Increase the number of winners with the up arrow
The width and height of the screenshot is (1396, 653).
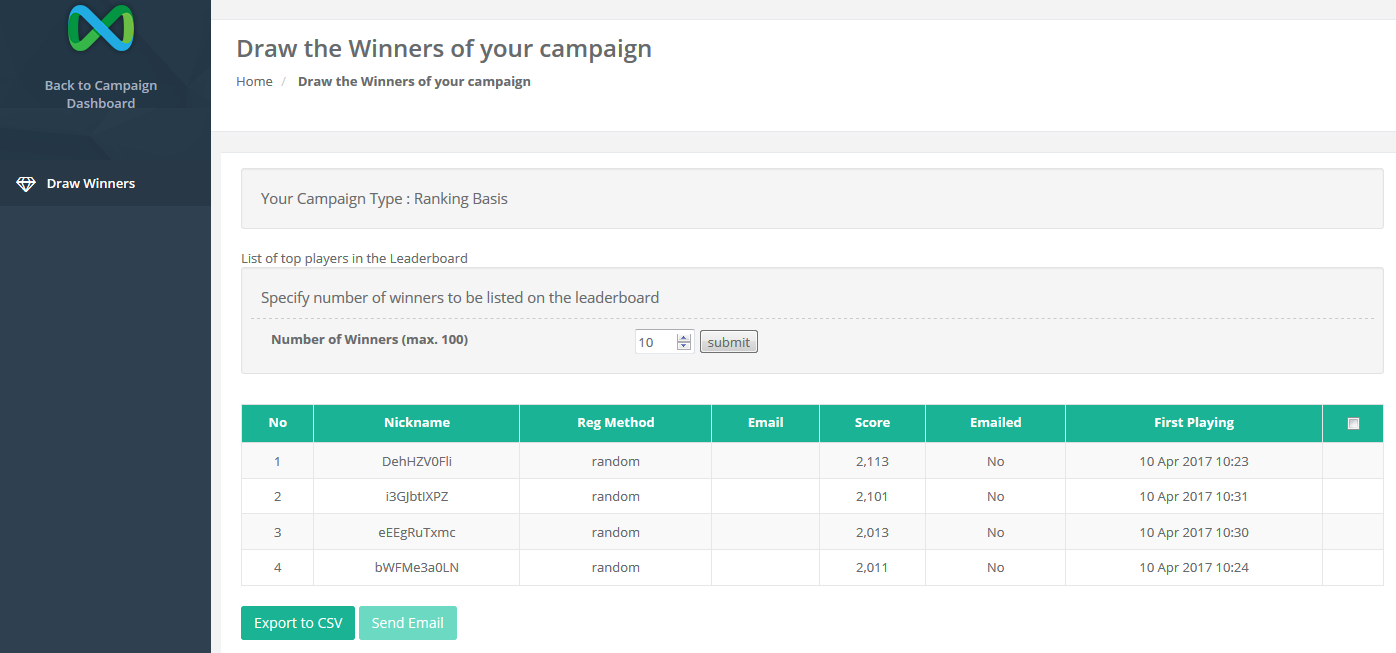coord(684,338)
